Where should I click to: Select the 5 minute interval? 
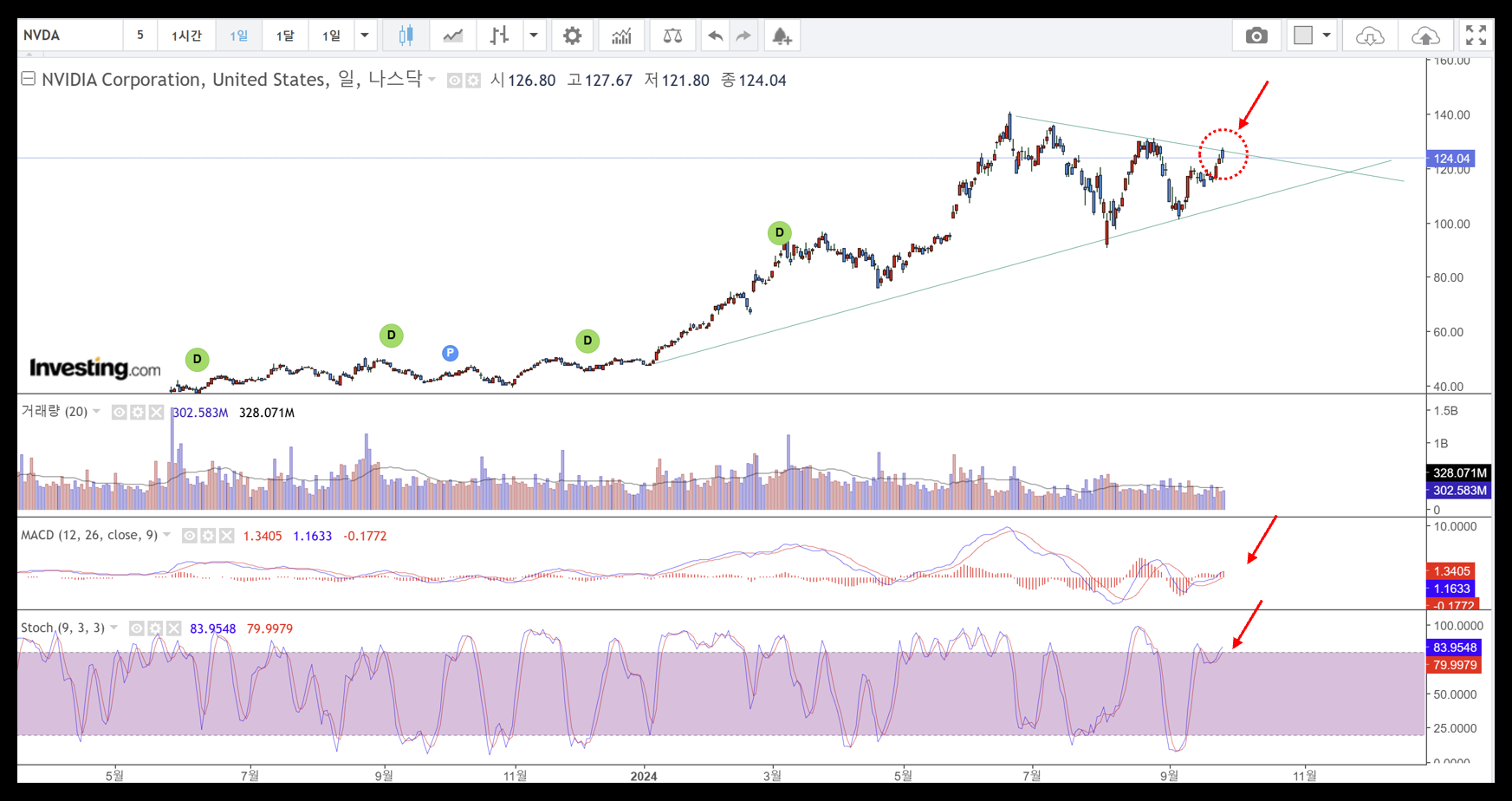(140, 36)
